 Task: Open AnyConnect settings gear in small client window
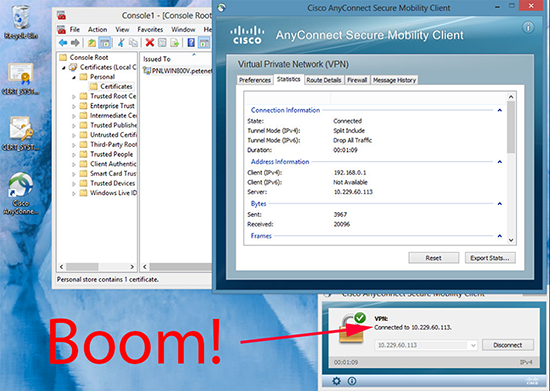336,381
